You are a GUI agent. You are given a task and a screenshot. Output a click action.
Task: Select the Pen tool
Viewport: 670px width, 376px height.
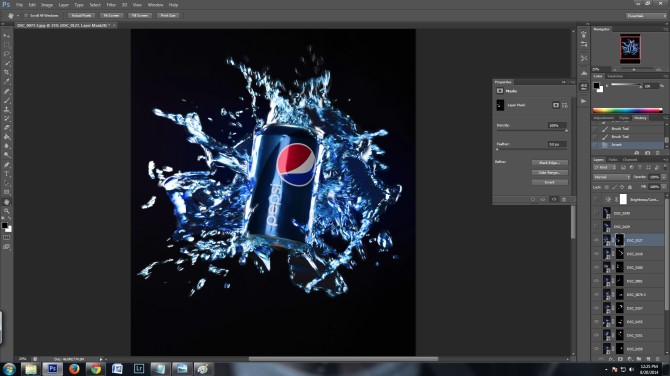(6, 164)
